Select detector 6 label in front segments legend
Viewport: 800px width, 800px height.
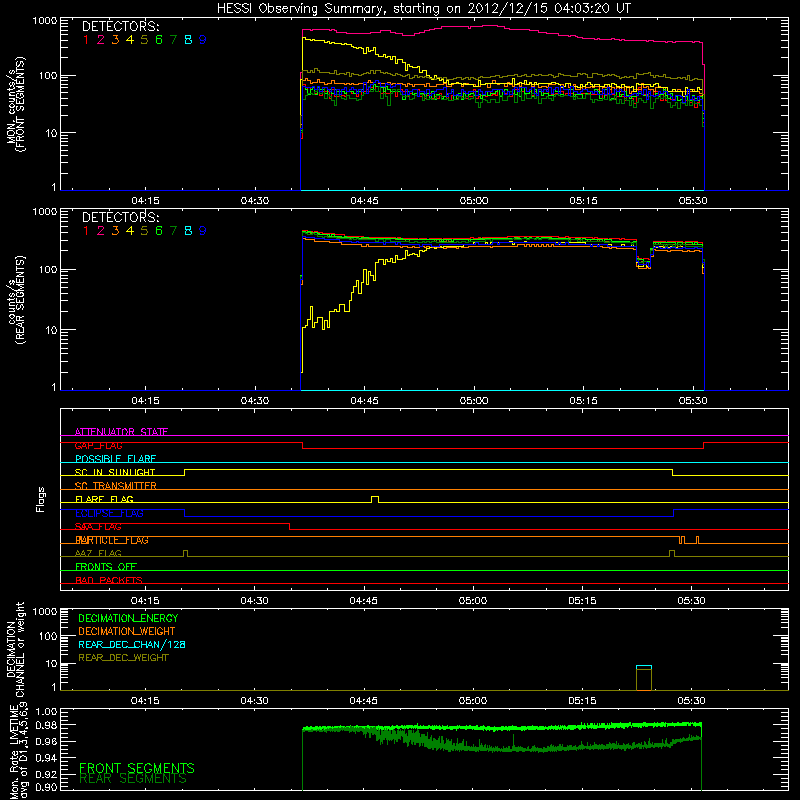click(159, 40)
